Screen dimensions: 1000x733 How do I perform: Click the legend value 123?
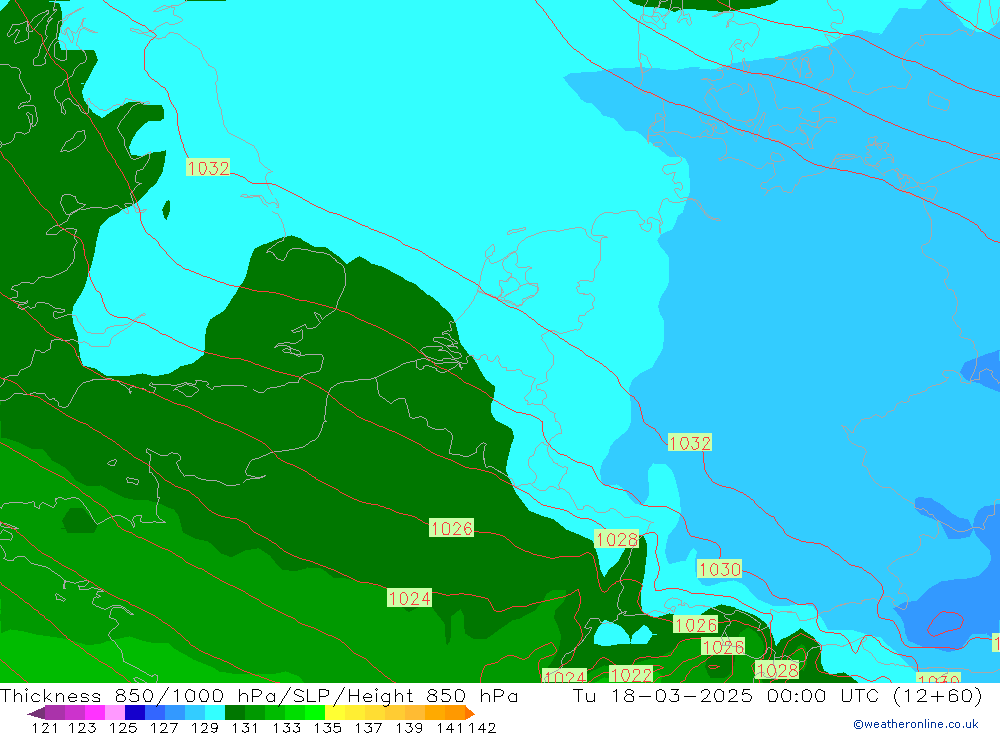(82, 727)
